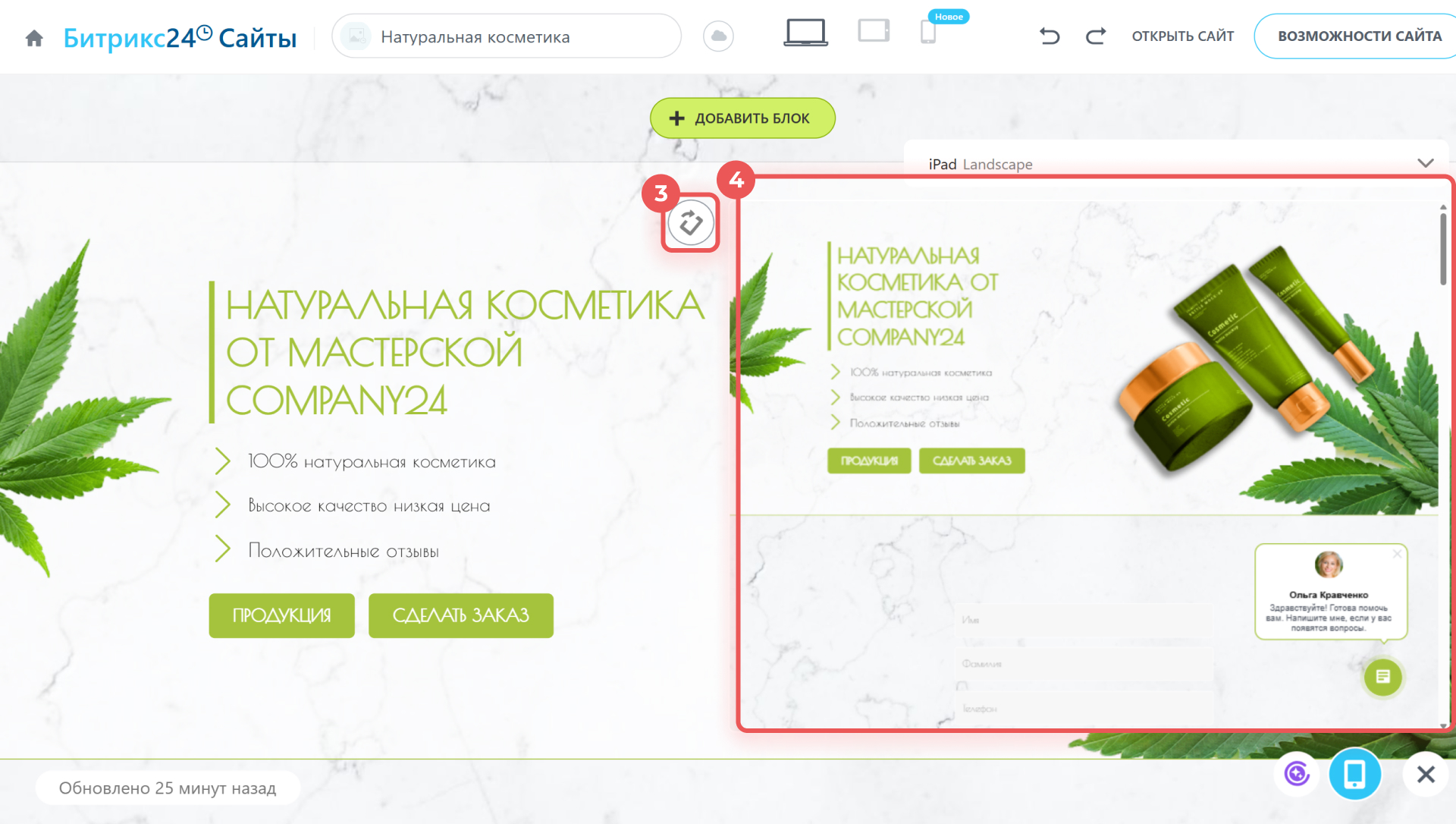Open ВОЗМОЖНОСТИ САЙТА menu

(1359, 36)
